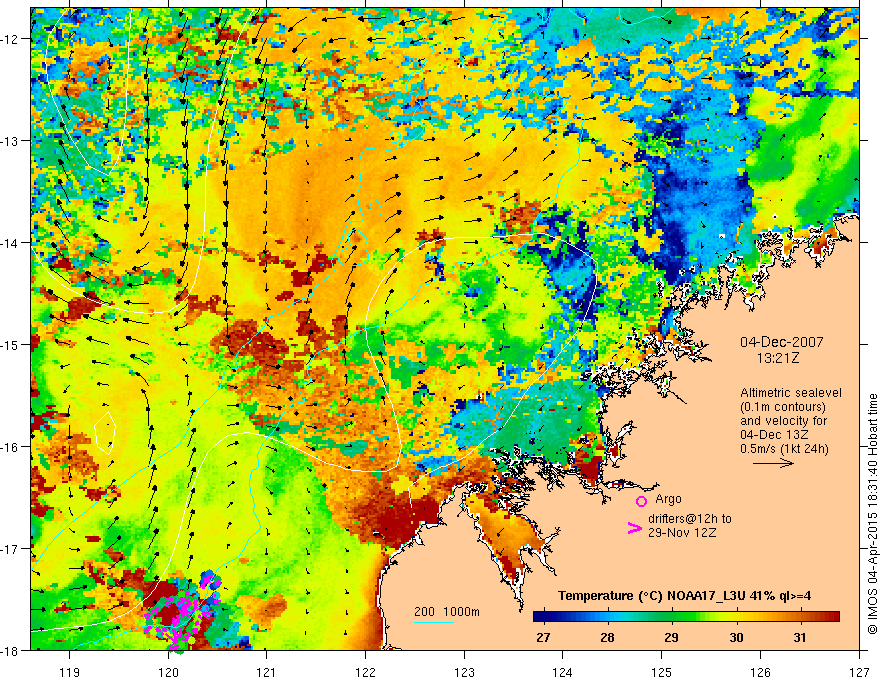Click the "200 1000m" depth contour label

[x=447, y=612]
